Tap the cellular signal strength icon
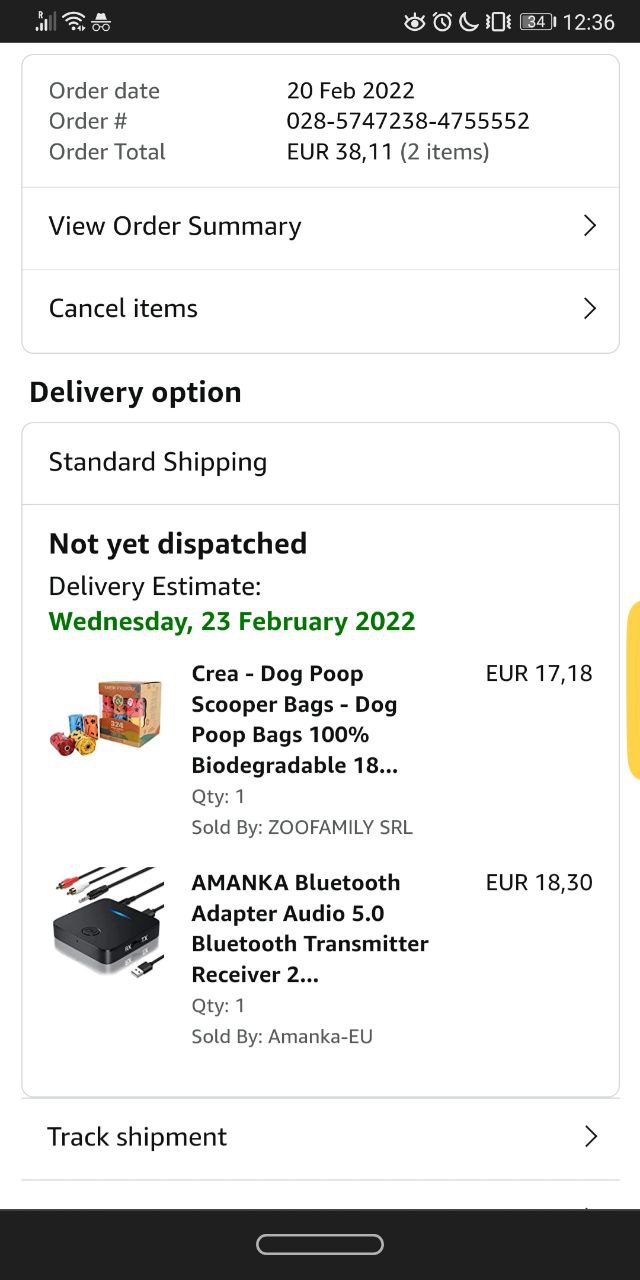This screenshot has width=640, height=1280. (46, 22)
